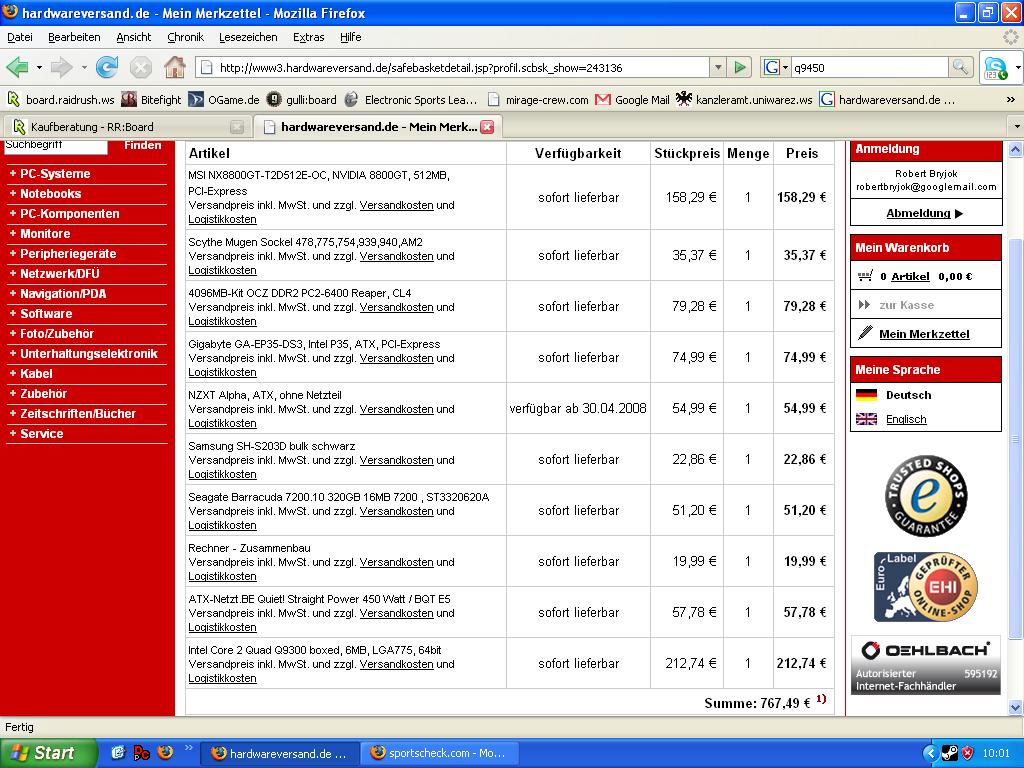The height and width of the screenshot is (768, 1024).
Task: Expand PC-Systeme category
Action: click(x=55, y=174)
